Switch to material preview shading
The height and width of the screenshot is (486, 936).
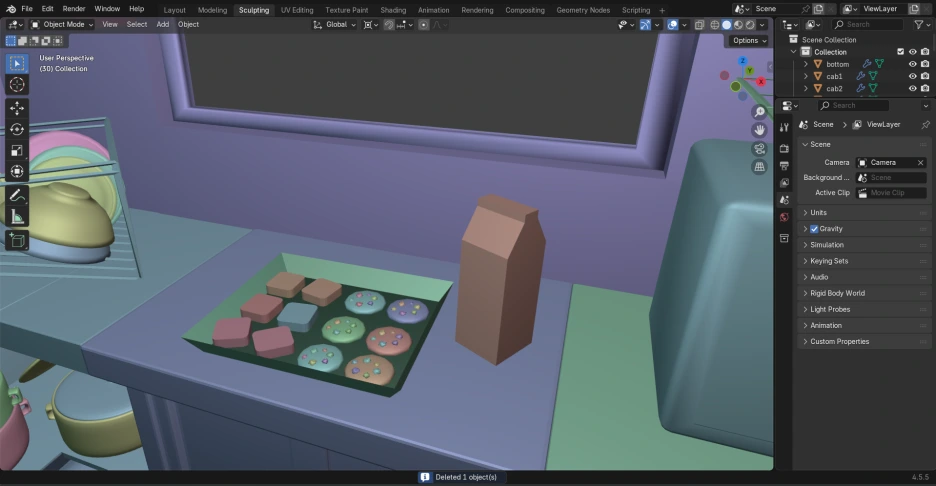point(738,24)
